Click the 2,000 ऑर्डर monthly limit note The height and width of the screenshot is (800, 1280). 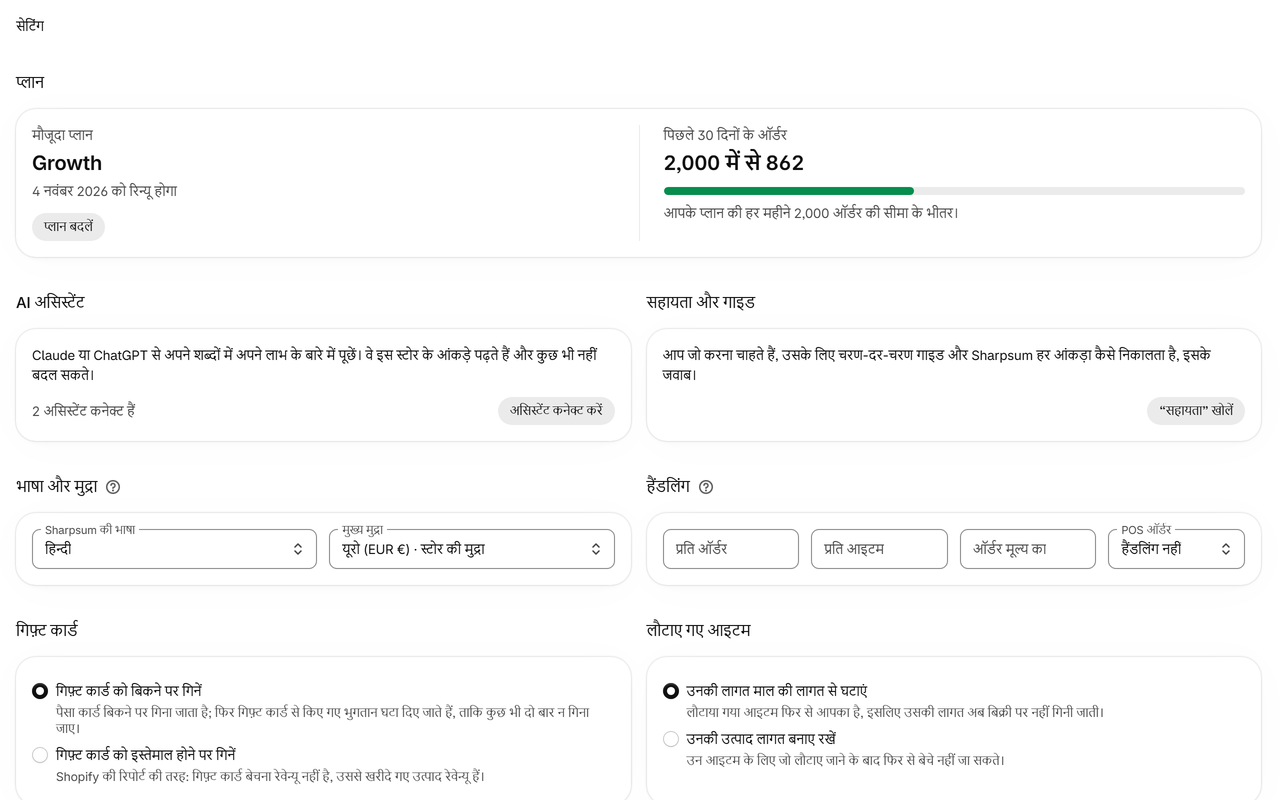pyautogui.click(x=811, y=213)
